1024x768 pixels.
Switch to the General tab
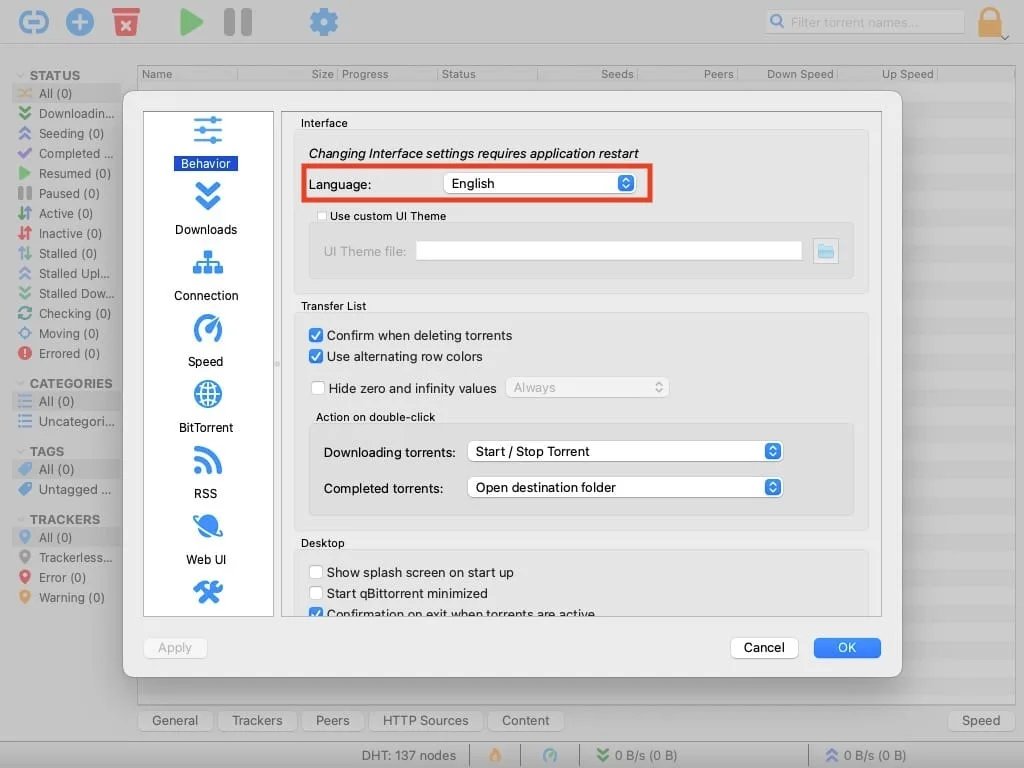(175, 720)
